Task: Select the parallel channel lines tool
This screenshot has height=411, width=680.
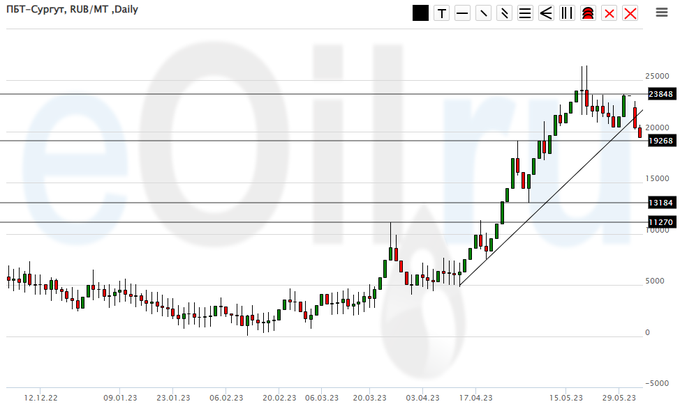Action: [x=504, y=13]
